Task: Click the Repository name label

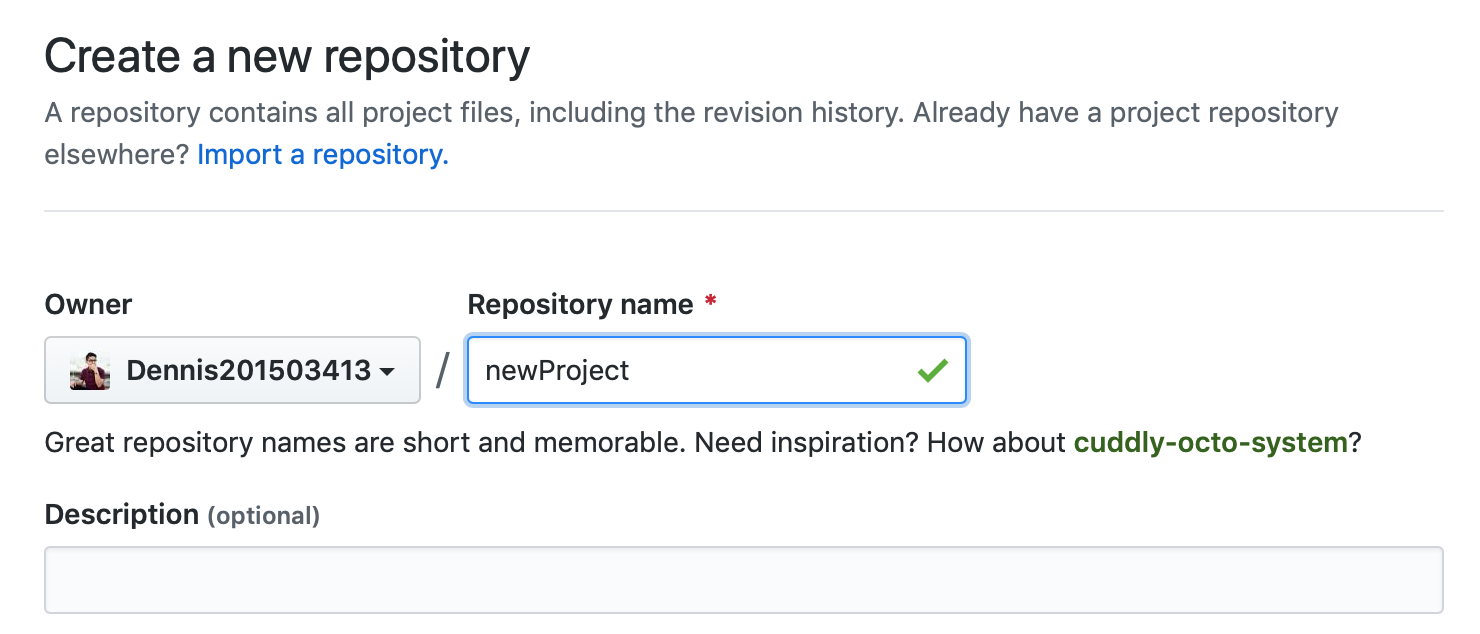Action: pyautogui.click(x=580, y=304)
